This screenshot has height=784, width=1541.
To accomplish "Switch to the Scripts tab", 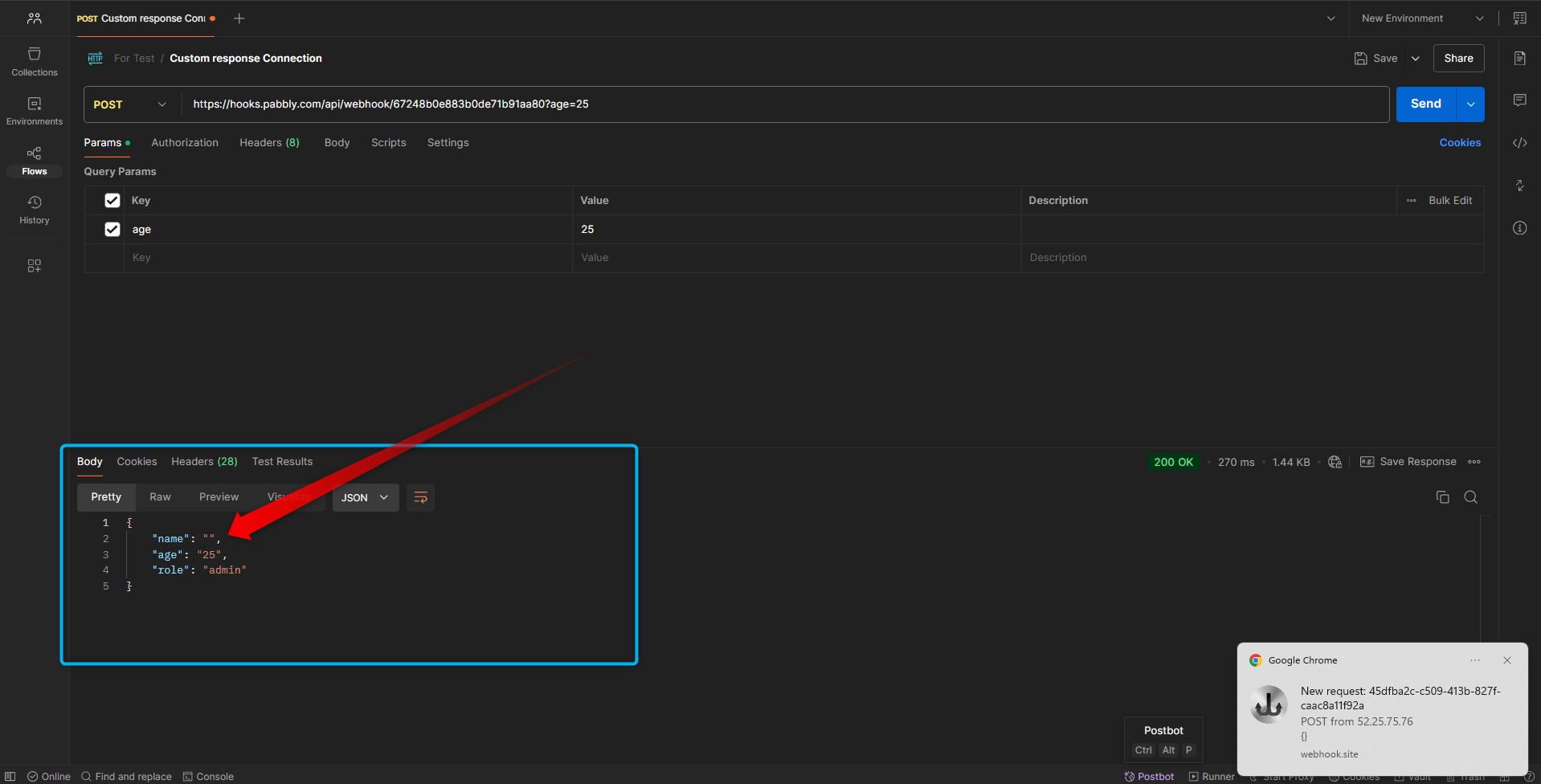I will click(x=389, y=143).
